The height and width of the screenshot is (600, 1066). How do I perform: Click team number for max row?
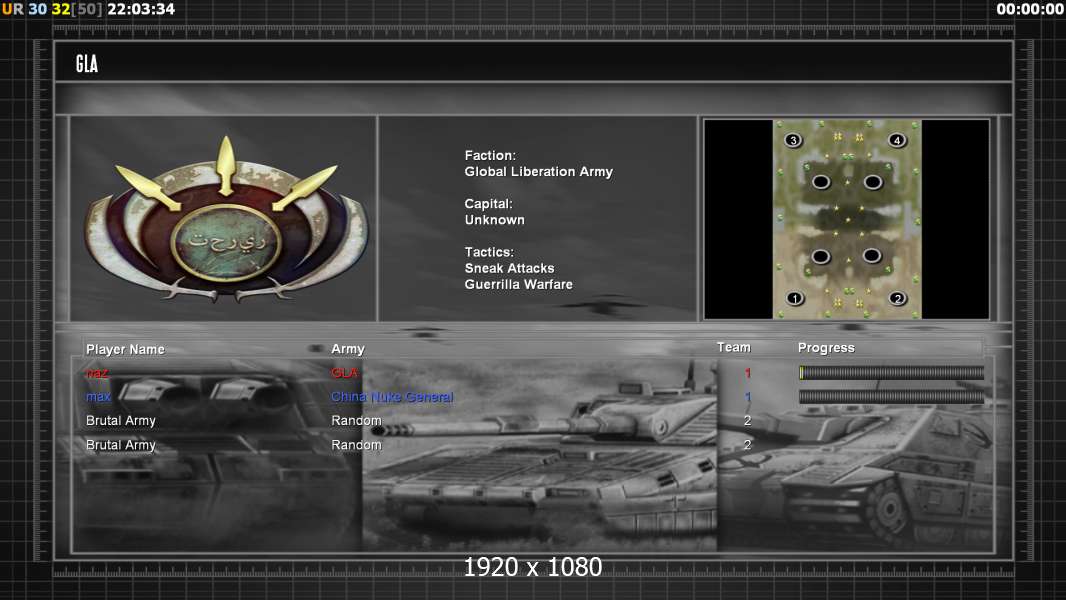point(748,397)
